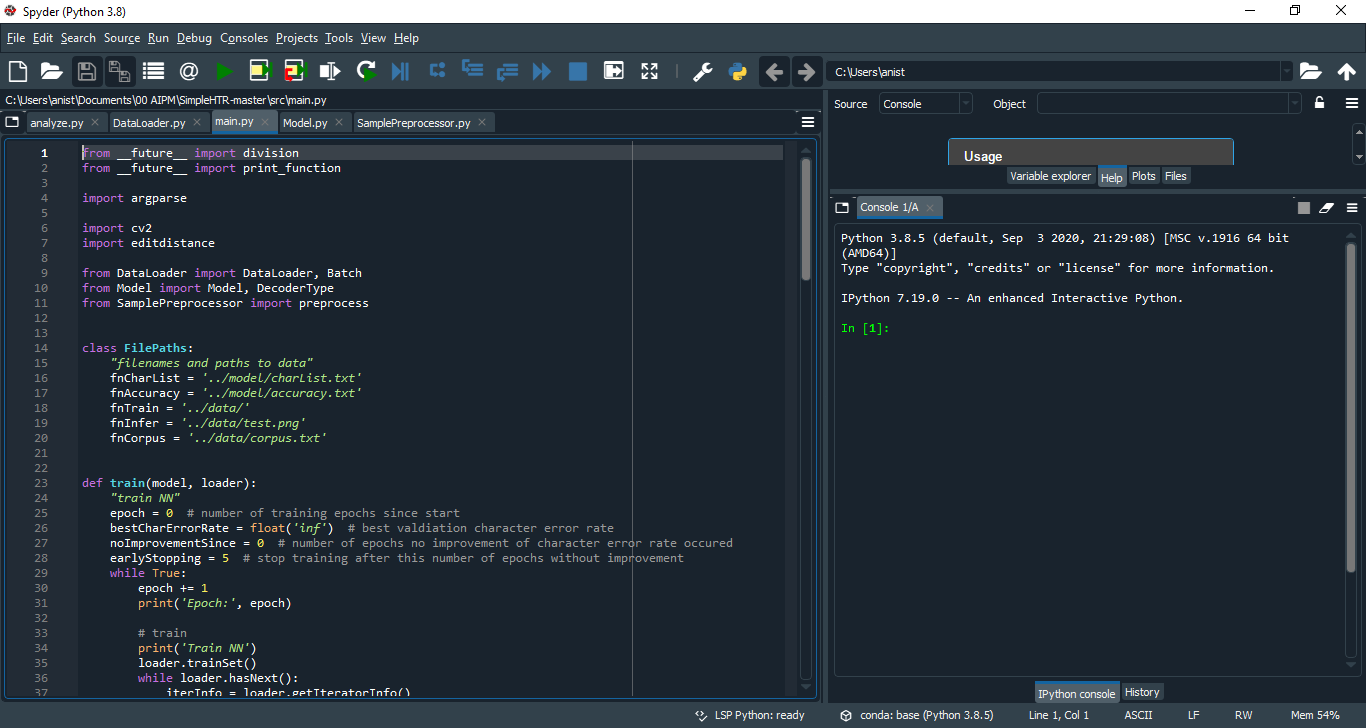
Task: Open the Source menu
Action: pos(122,37)
